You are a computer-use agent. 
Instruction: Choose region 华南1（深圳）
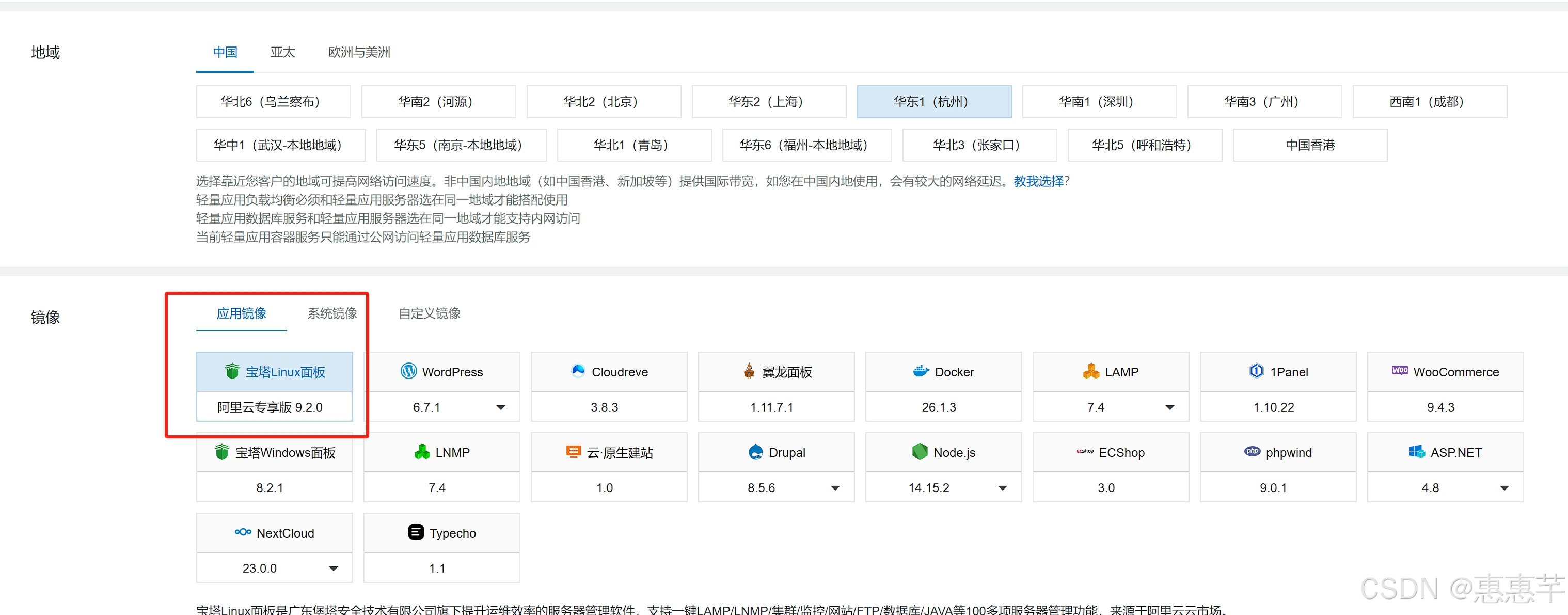click(x=1099, y=102)
